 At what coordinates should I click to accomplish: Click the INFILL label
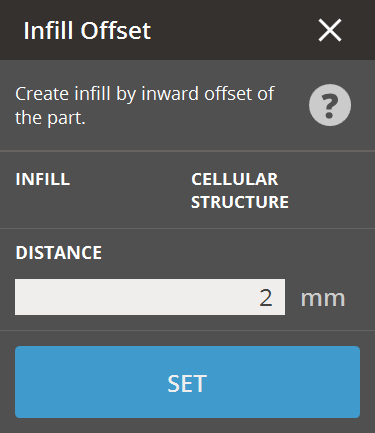click(43, 179)
